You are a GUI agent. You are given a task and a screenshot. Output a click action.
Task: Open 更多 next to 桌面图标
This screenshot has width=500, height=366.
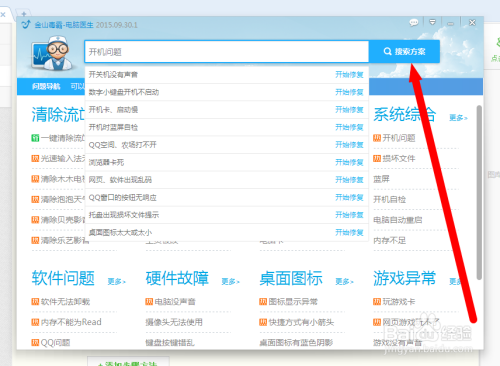(344, 282)
